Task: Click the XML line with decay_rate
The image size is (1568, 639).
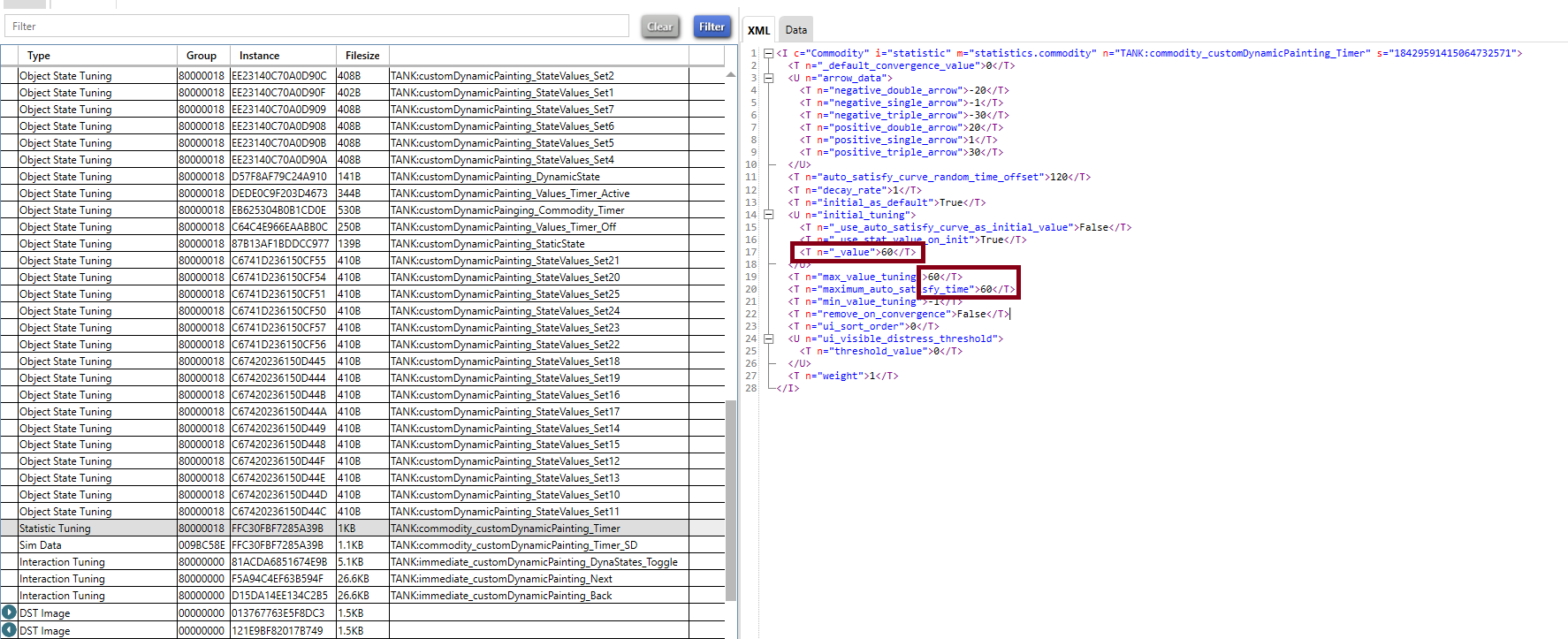Action: (x=855, y=190)
